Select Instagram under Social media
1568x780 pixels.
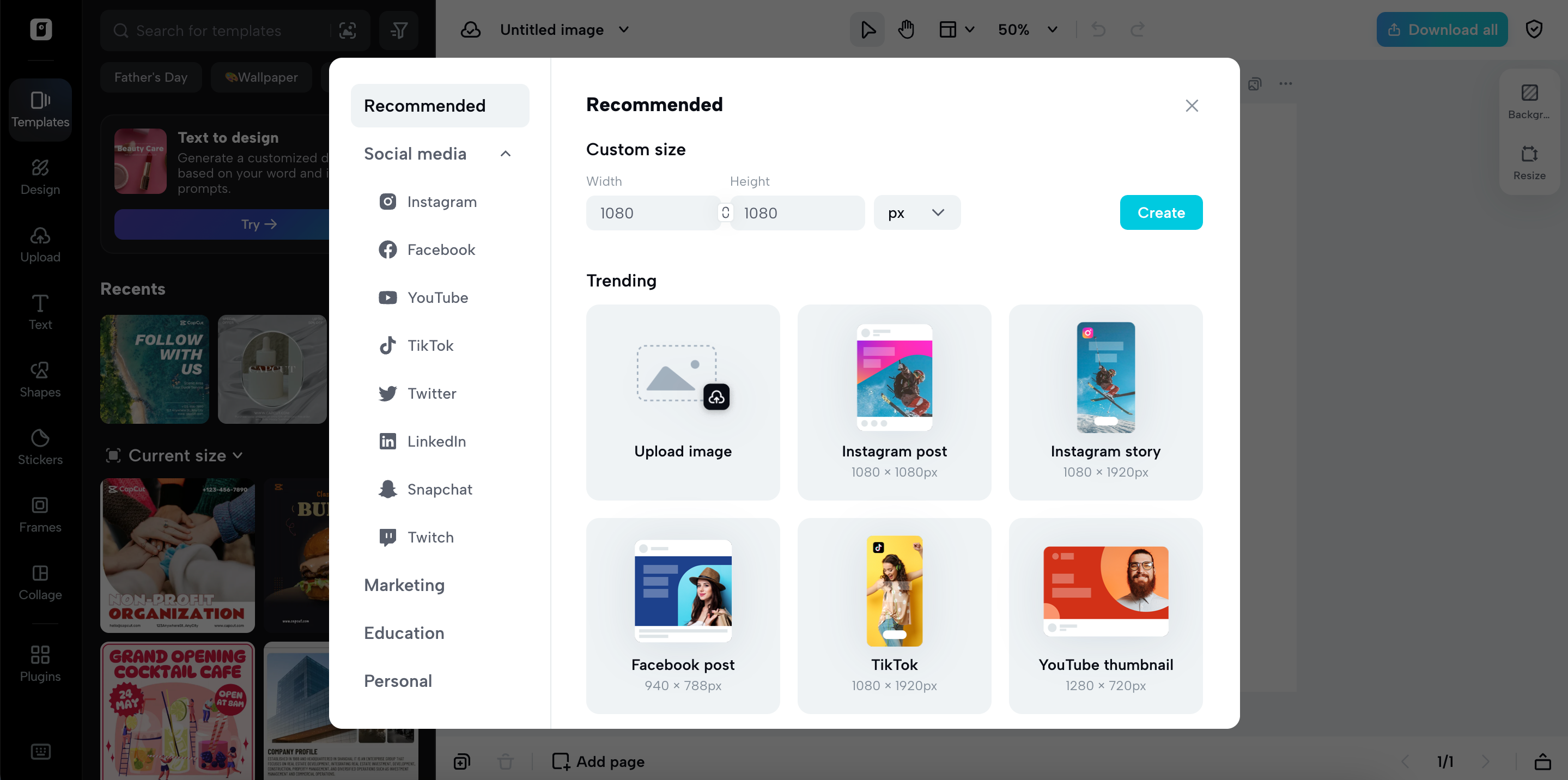click(441, 202)
